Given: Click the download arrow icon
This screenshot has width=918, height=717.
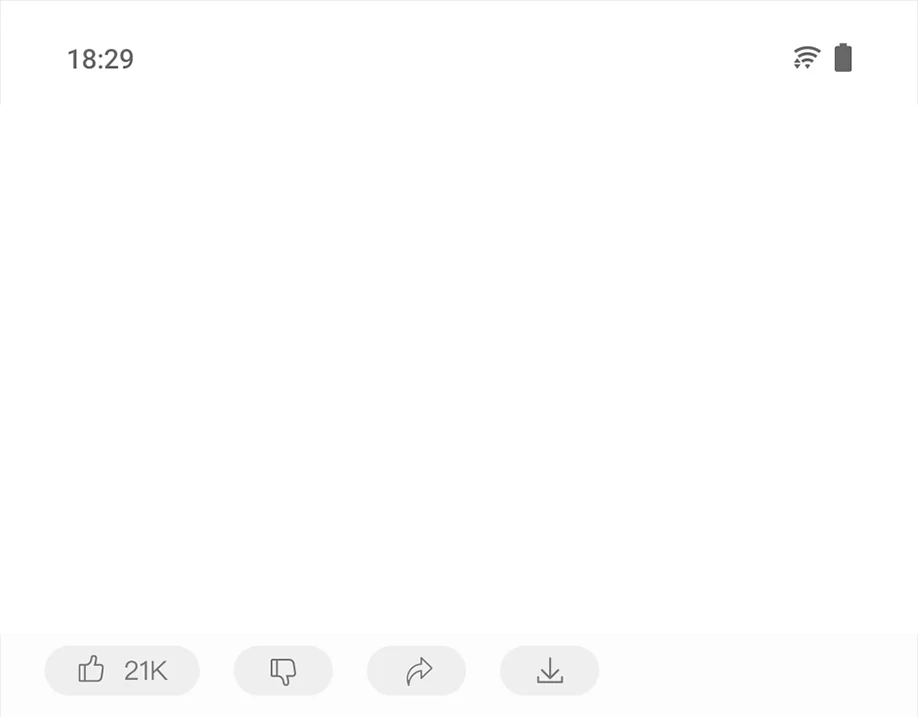Looking at the screenshot, I should [550, 670].
